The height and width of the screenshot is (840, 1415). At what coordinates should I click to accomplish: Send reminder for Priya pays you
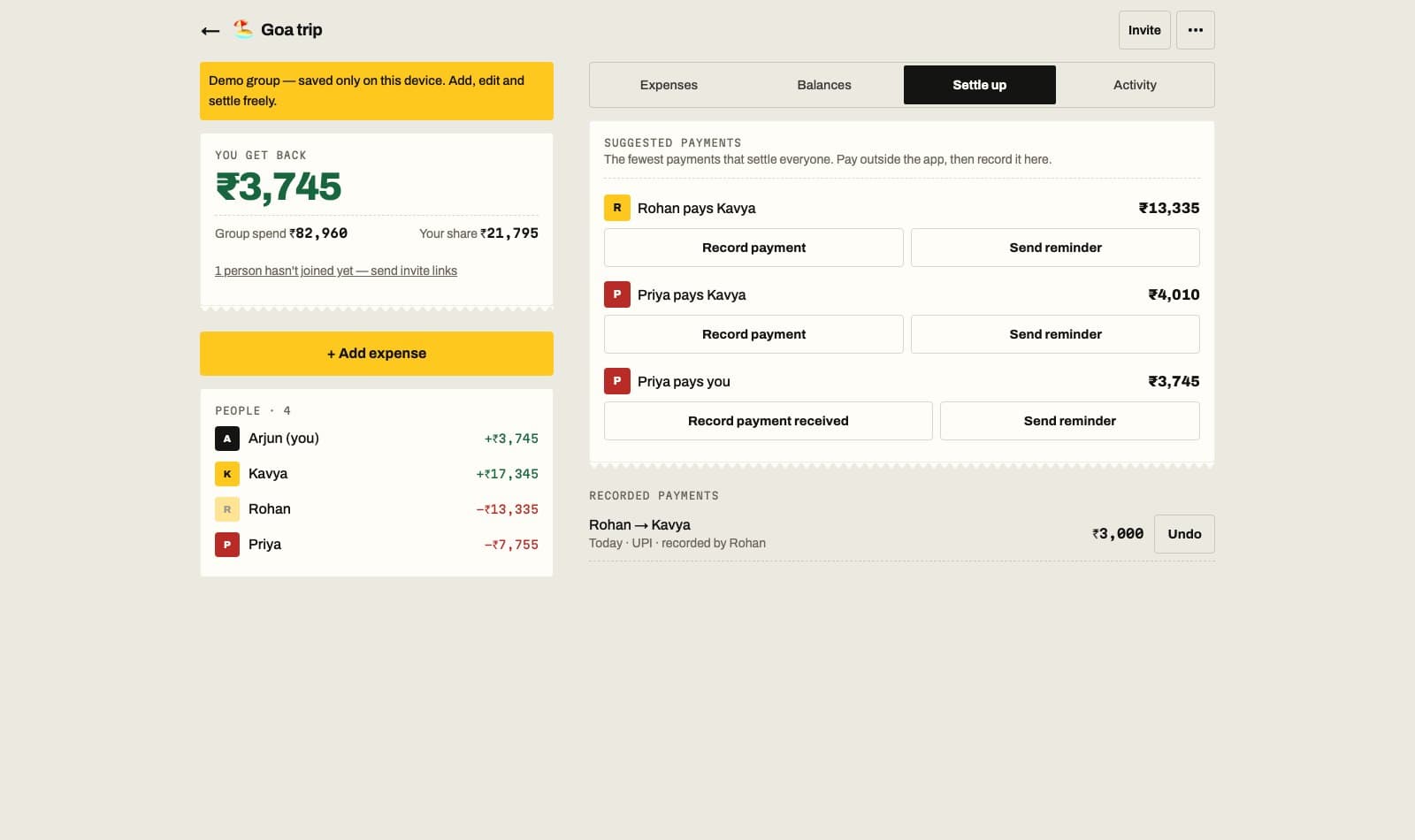1070,421
